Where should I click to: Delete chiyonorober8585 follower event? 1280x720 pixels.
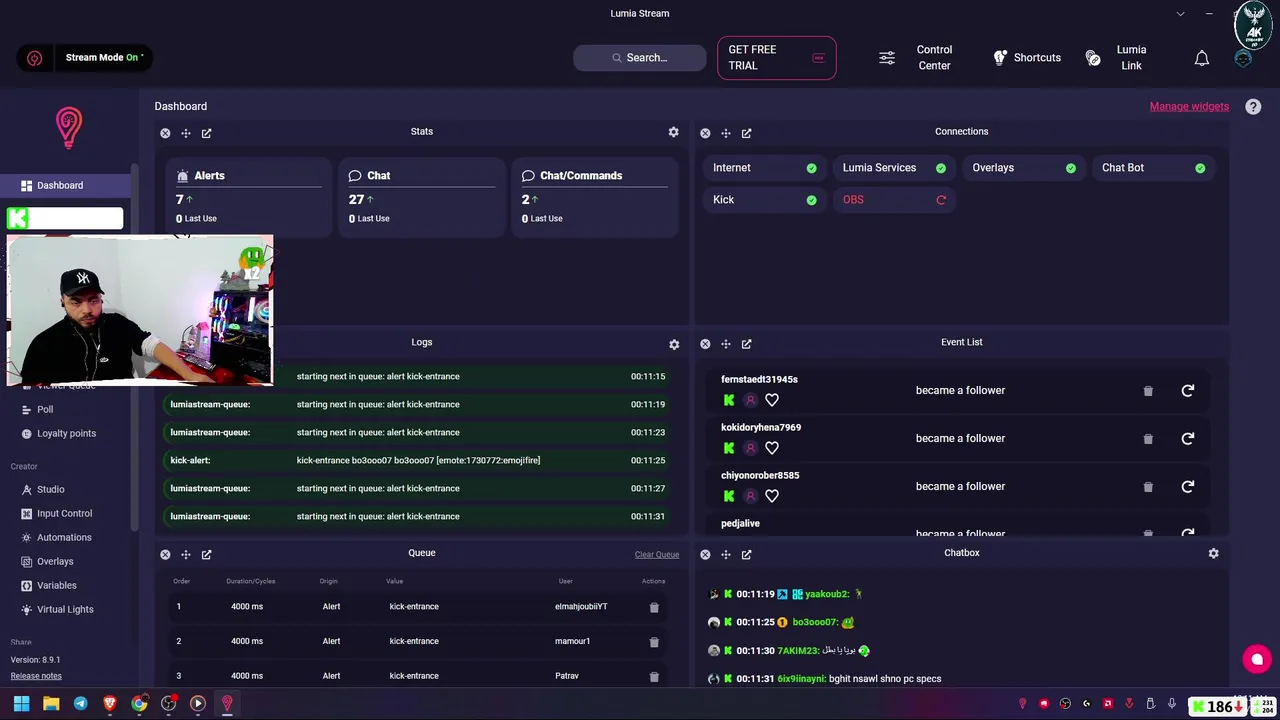(x=1148, y=487)
